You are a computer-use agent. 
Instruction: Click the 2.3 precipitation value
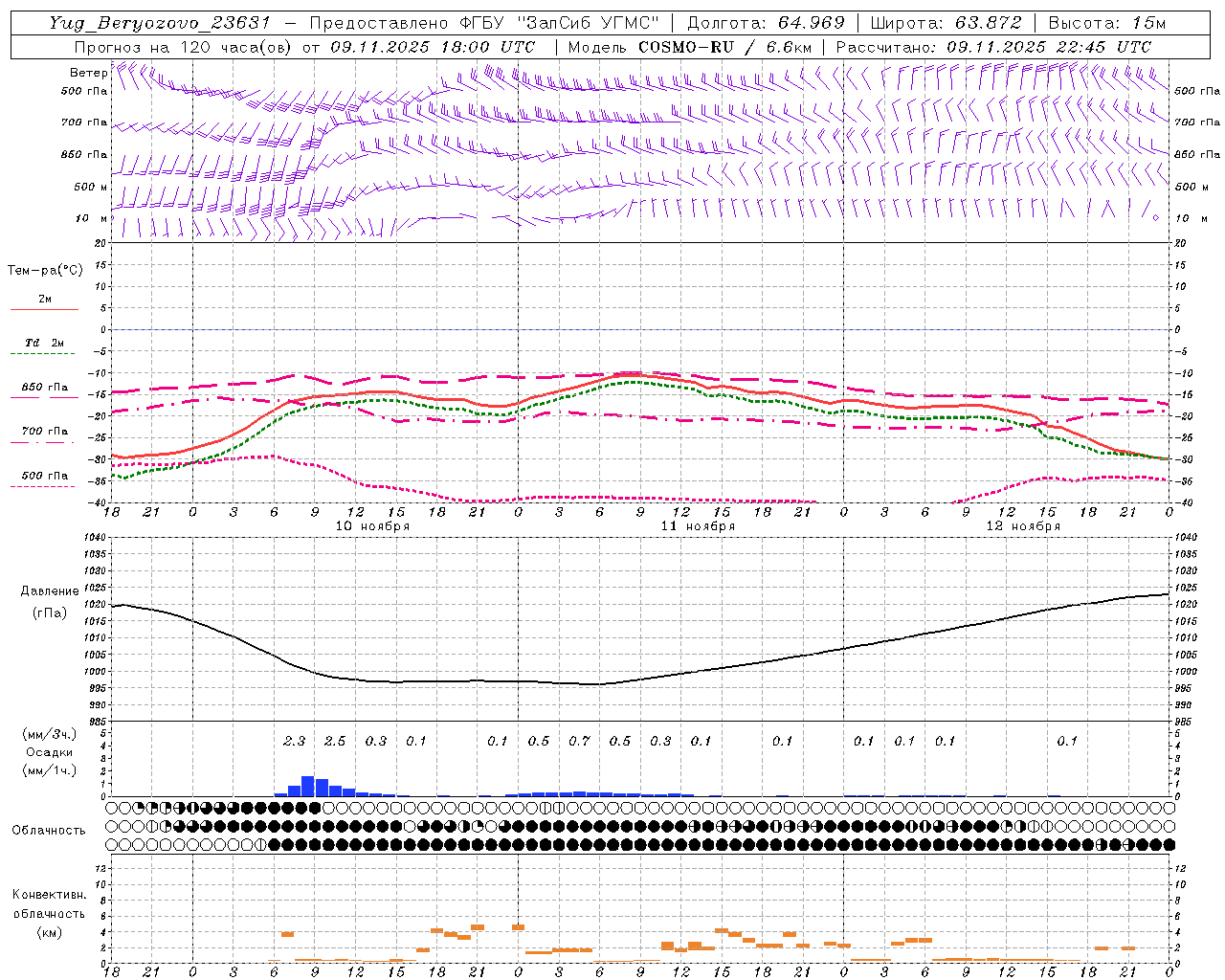tap(294, 742)
